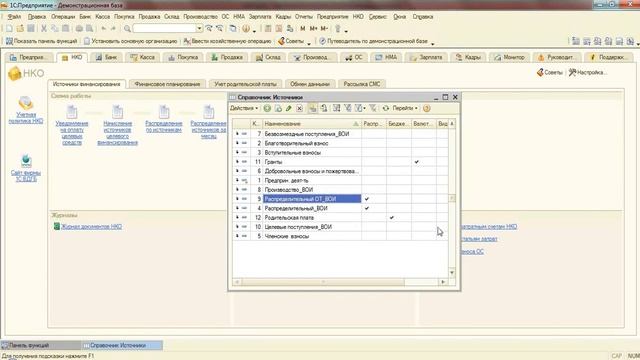The image size is (640, 360).
Task: Open the Отчеты menu
Action: (303, 17)
